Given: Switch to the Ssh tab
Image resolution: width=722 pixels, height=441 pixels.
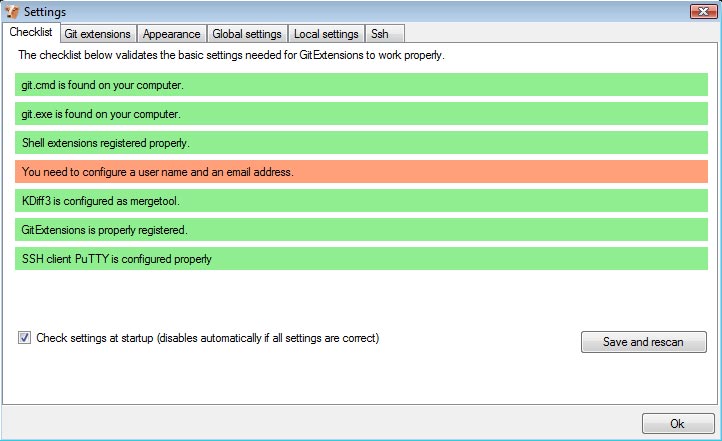Looking at the screenshot, I should [x=380, y=34].
